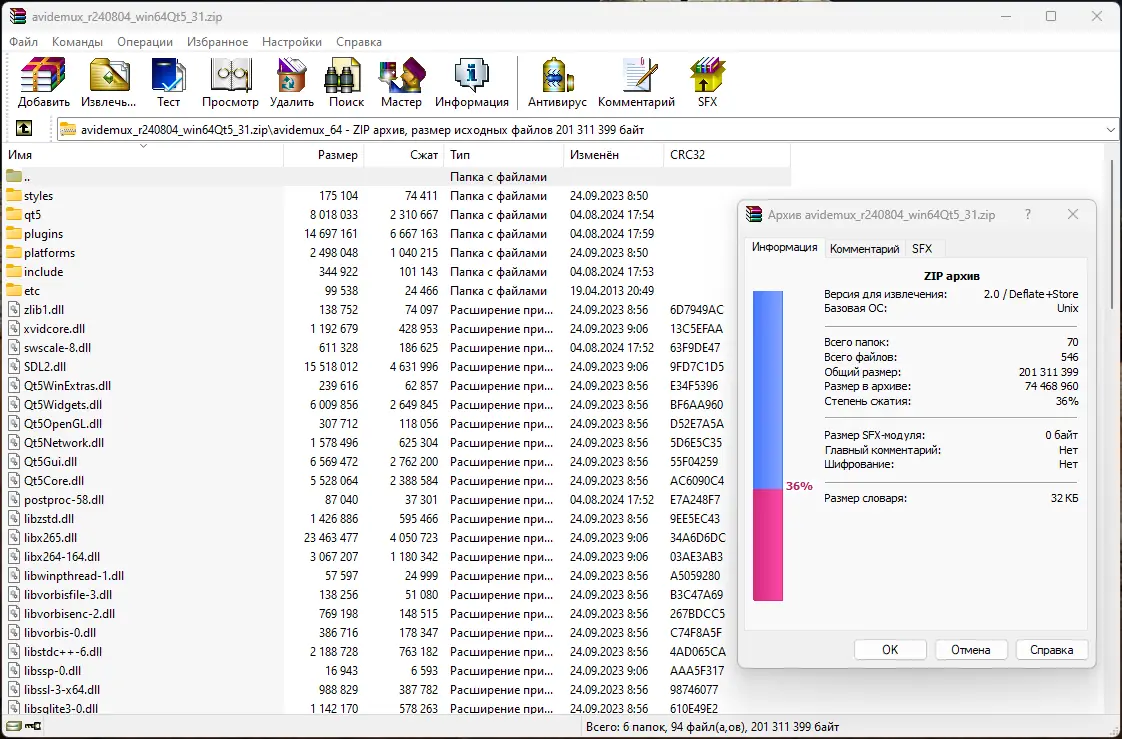Screen dimensions: 1122x739
Task: Sort by the Изменён column header
Action: (614, 155)
